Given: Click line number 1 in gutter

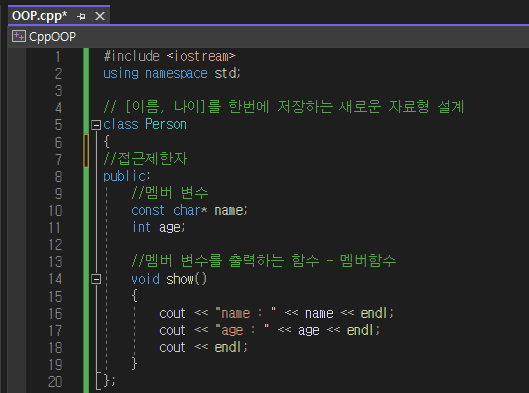Looking at the screenshot, I should 58,56.
